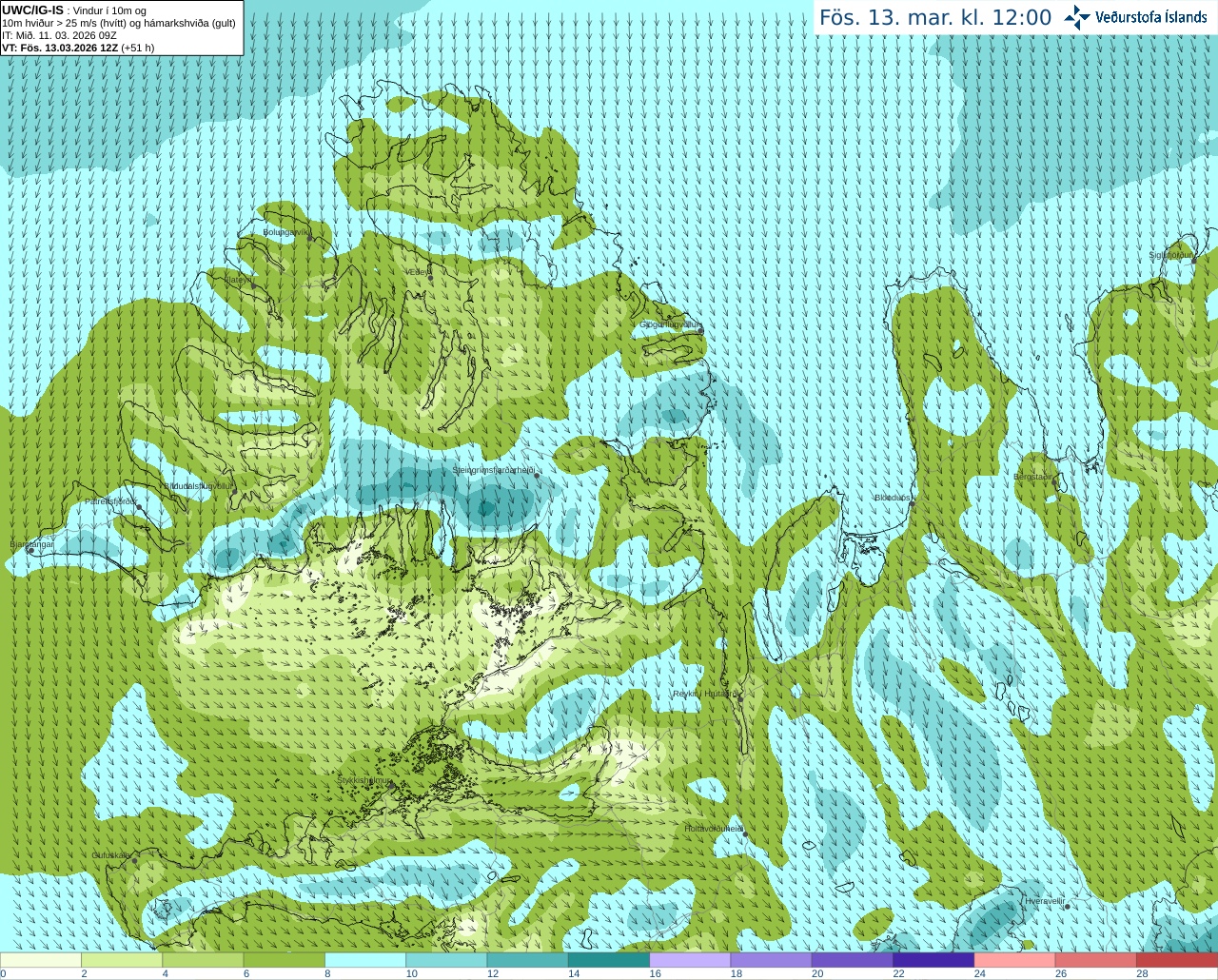Click the Patreksfjörður station label
Image resolution: width=1218 pixels, height=980 pixels.
111,500
